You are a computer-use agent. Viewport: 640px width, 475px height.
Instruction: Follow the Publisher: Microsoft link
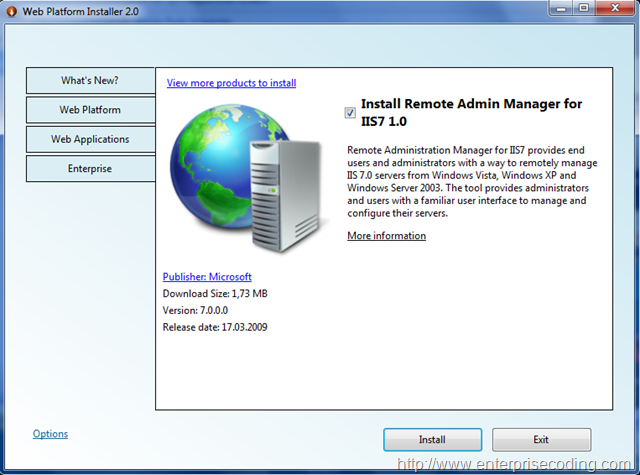pos(207,277)
